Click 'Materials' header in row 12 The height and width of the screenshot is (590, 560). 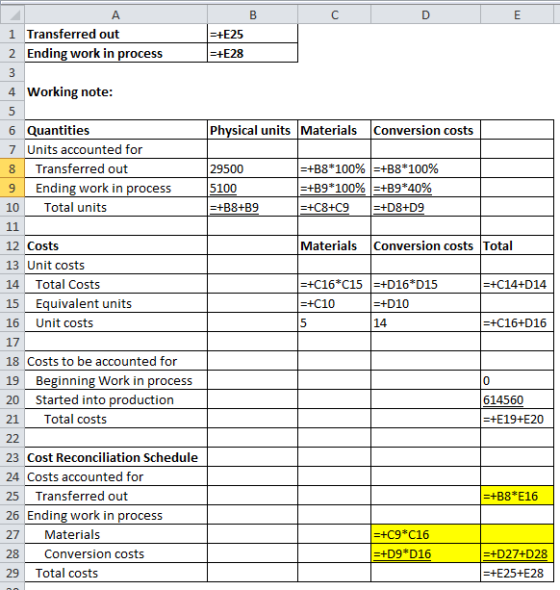point(334,246)
